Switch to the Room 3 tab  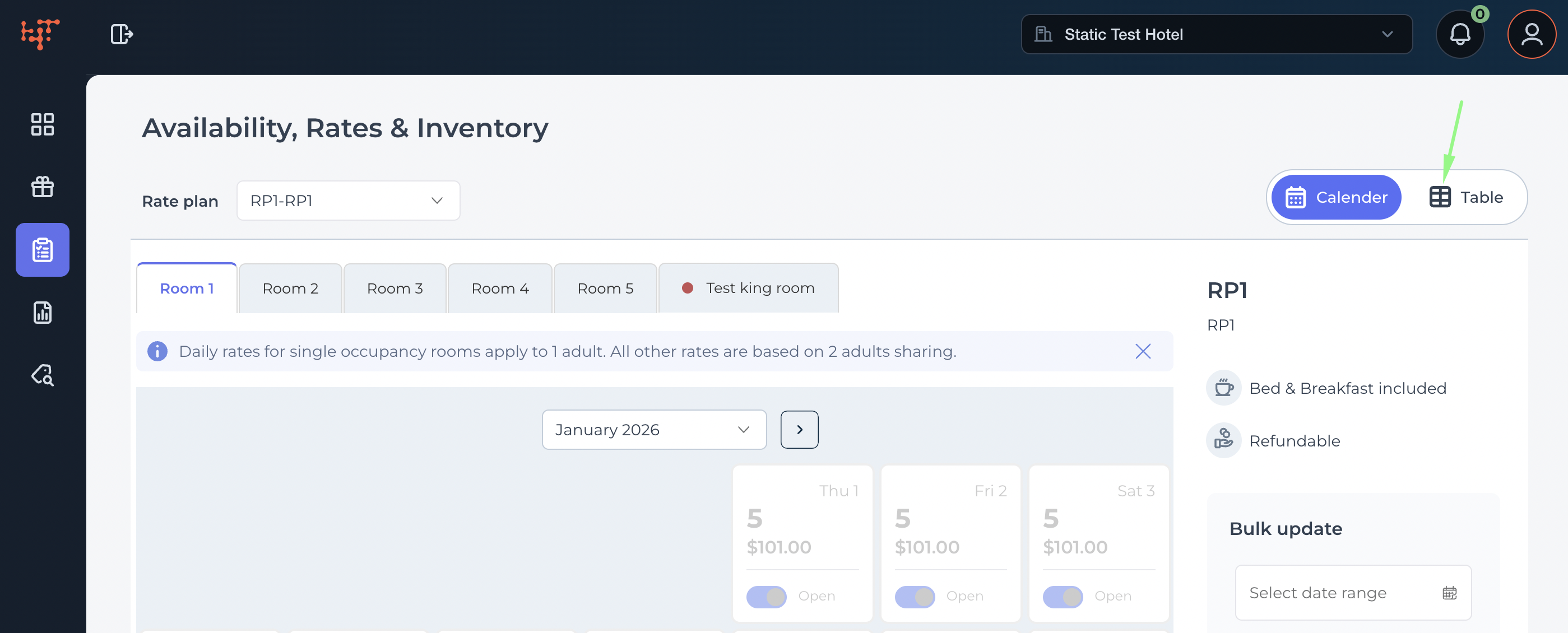(x=395, y=288)
